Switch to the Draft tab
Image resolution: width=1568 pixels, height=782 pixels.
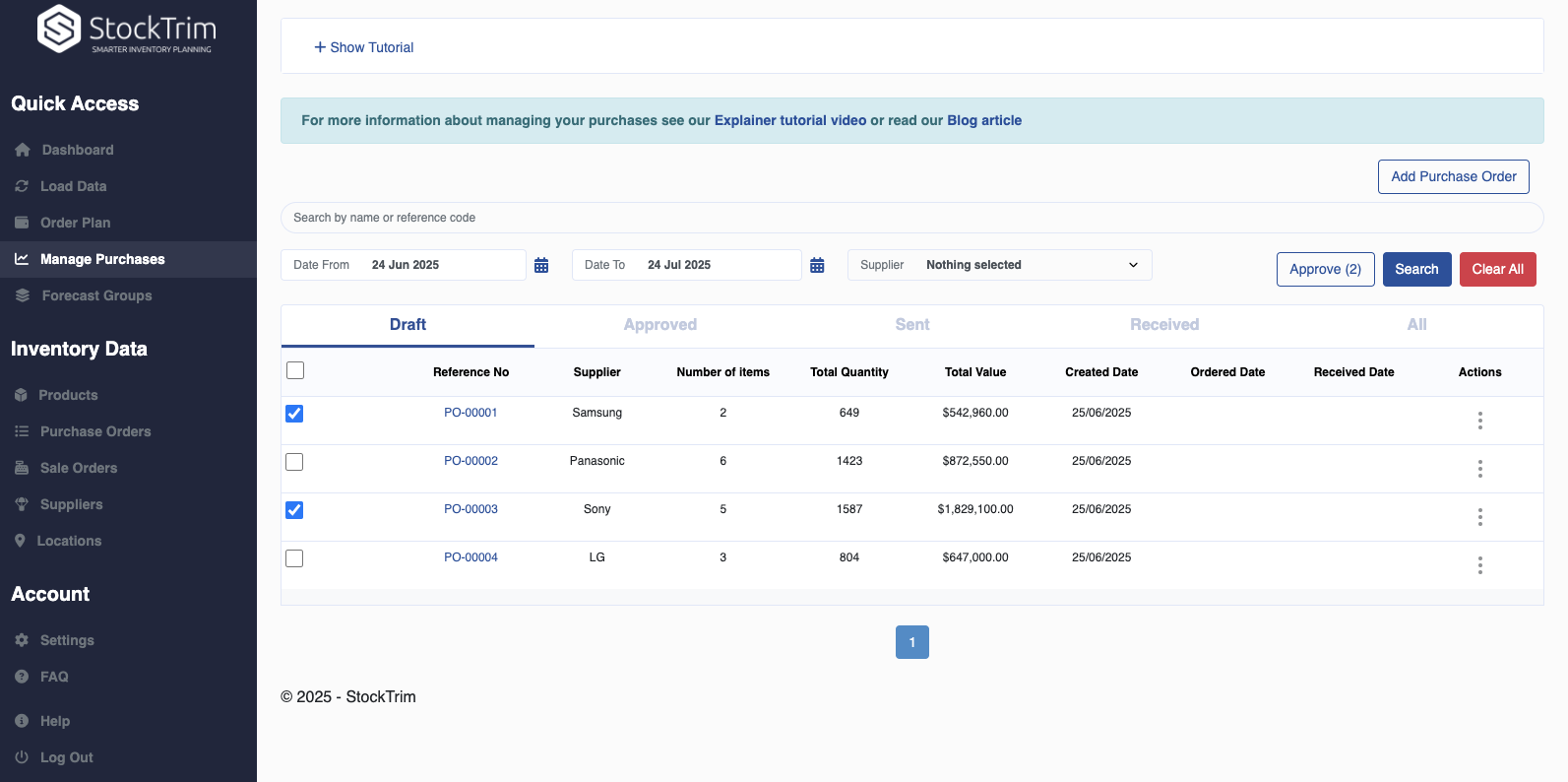(x=408, y=325)
